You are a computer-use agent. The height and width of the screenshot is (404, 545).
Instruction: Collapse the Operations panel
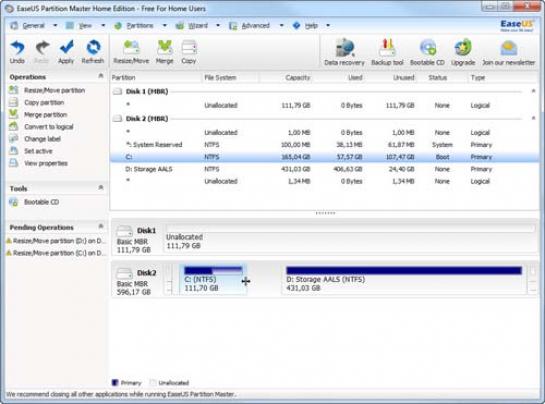click(x=101, y=76)
